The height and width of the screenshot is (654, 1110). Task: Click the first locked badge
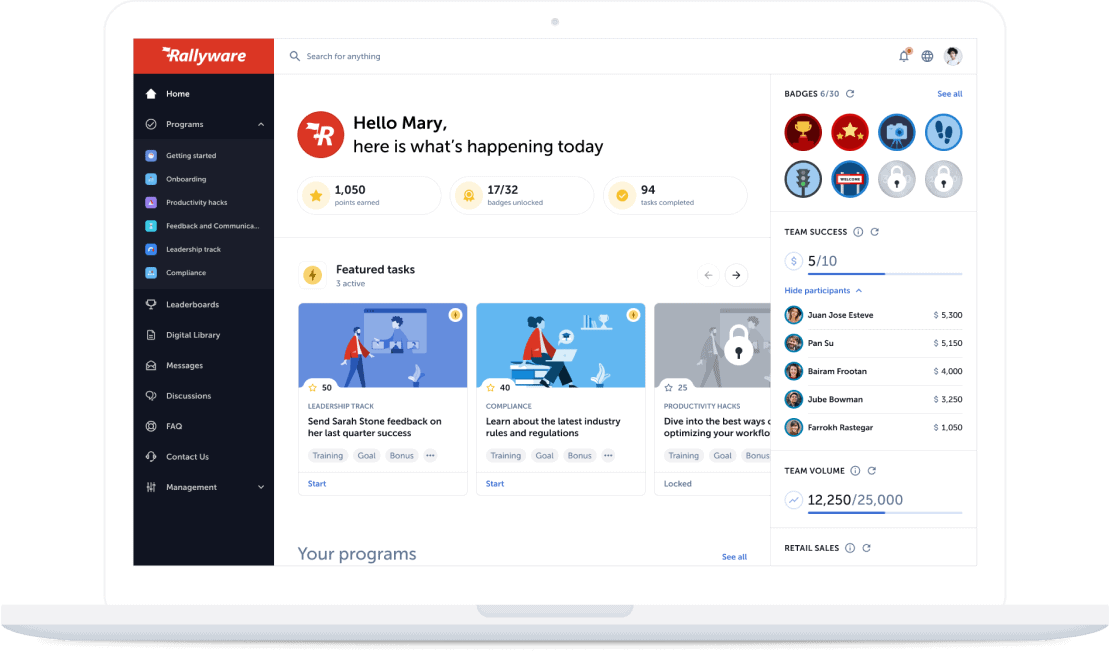coord(897,179)
